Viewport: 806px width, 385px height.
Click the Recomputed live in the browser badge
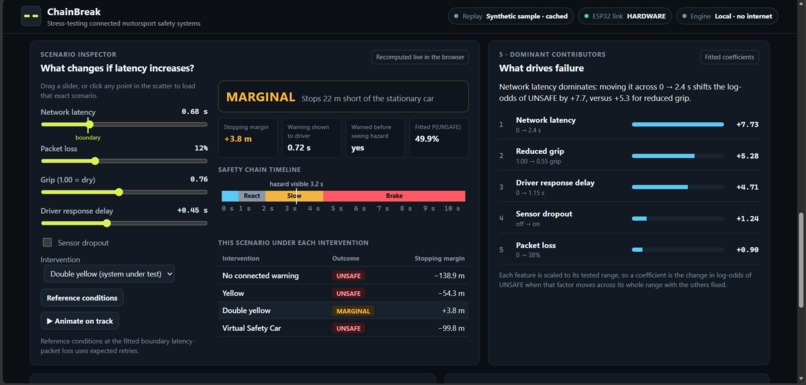(420, 57)
